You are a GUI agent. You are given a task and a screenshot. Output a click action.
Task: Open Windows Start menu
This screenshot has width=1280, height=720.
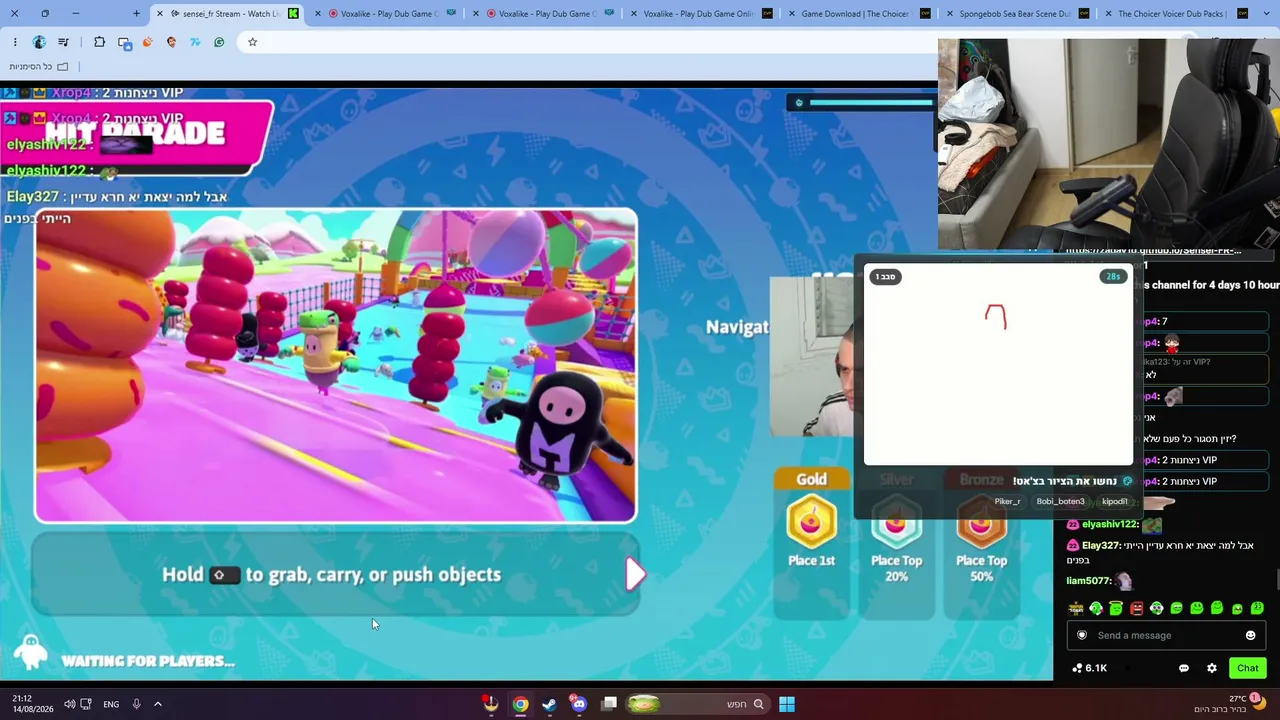tap(787, 704)
